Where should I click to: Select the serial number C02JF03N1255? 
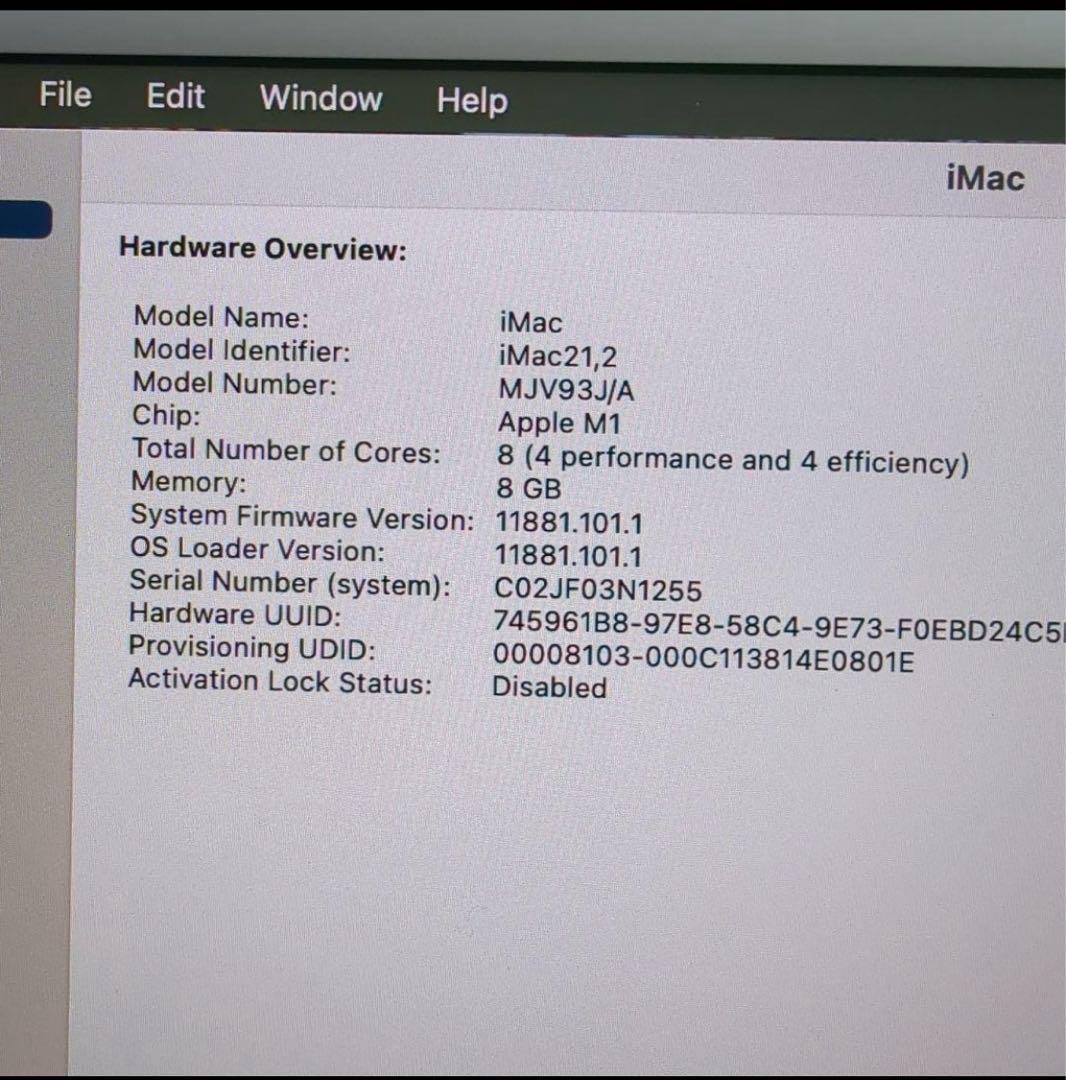pos(598,589)
